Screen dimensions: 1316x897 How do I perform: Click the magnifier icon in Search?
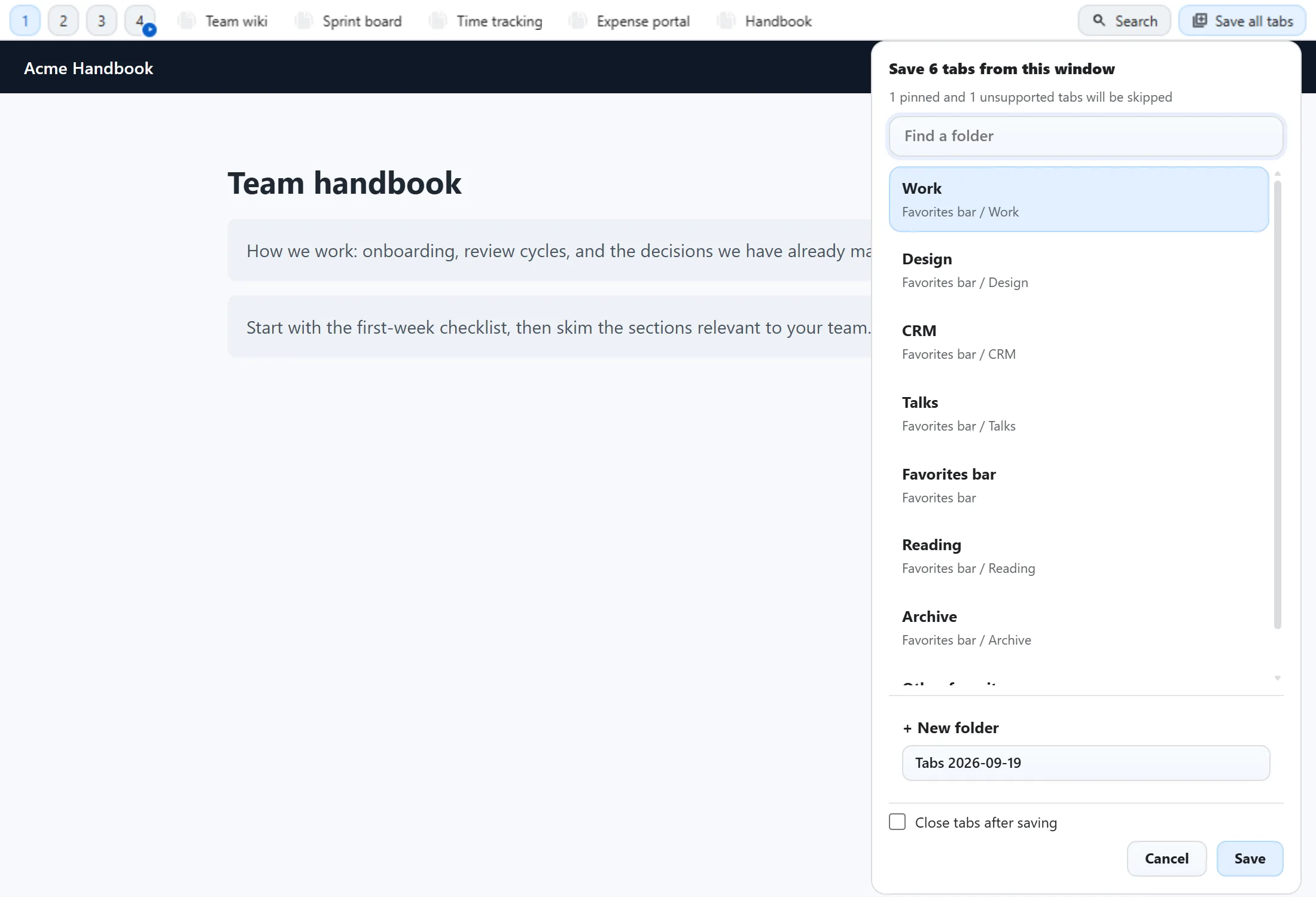click(x=1099, y=21)
